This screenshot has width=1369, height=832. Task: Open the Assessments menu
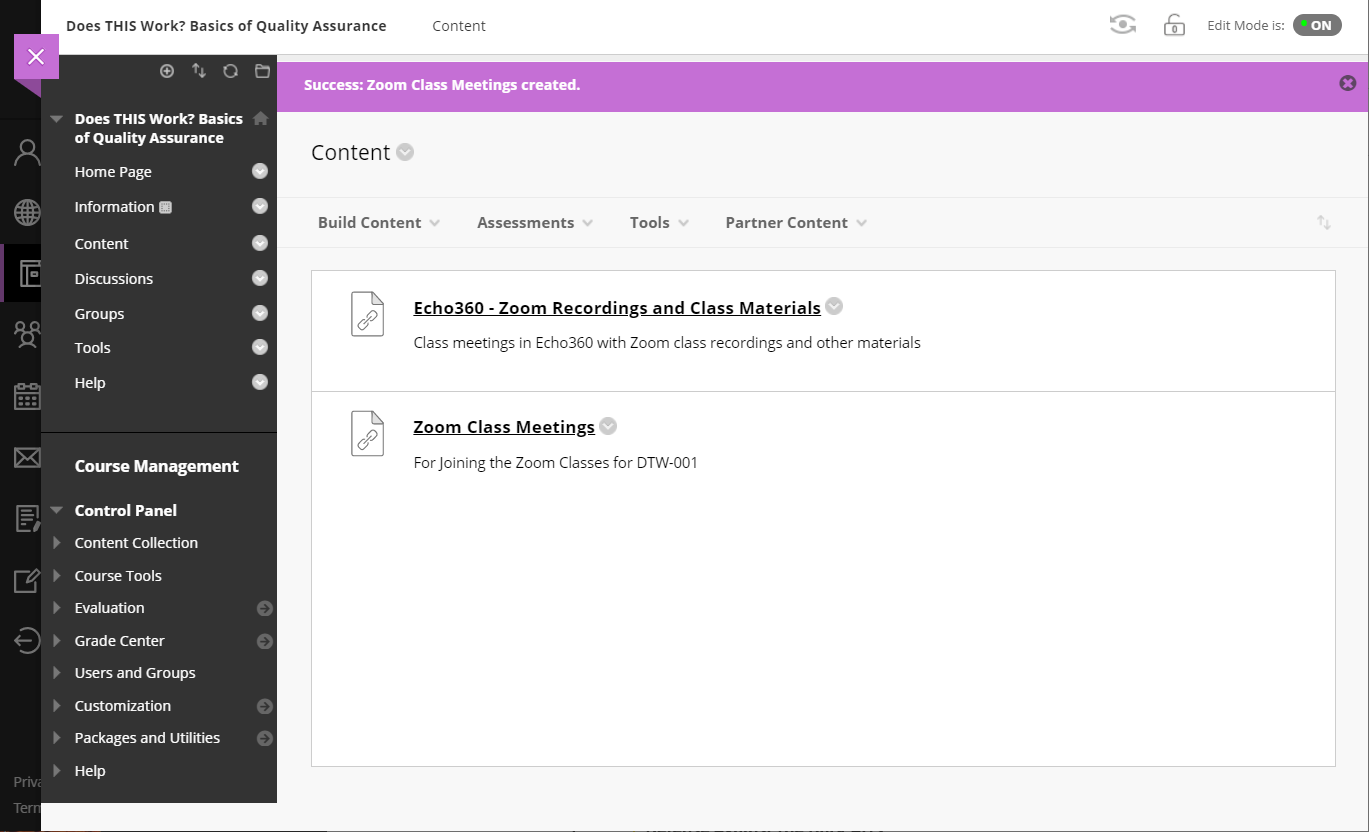535,222
